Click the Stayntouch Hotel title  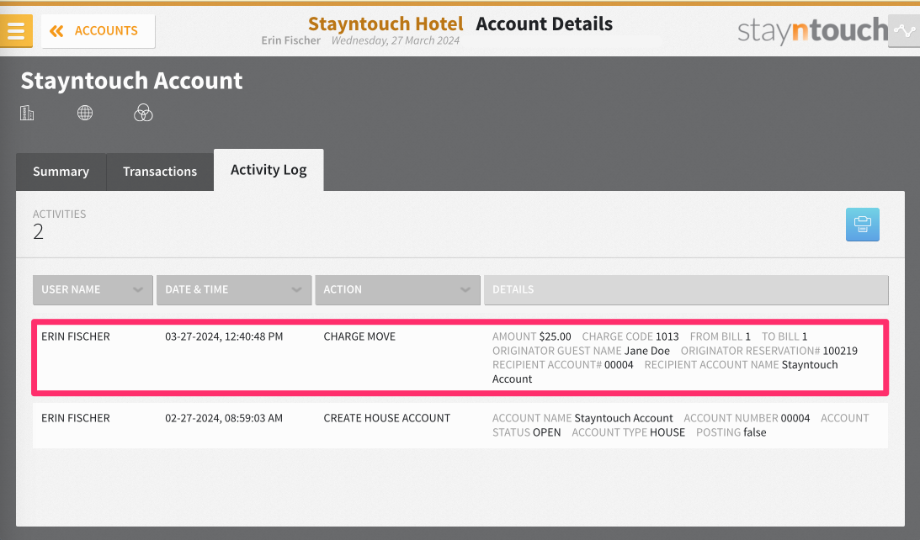[x=385, y=23]
